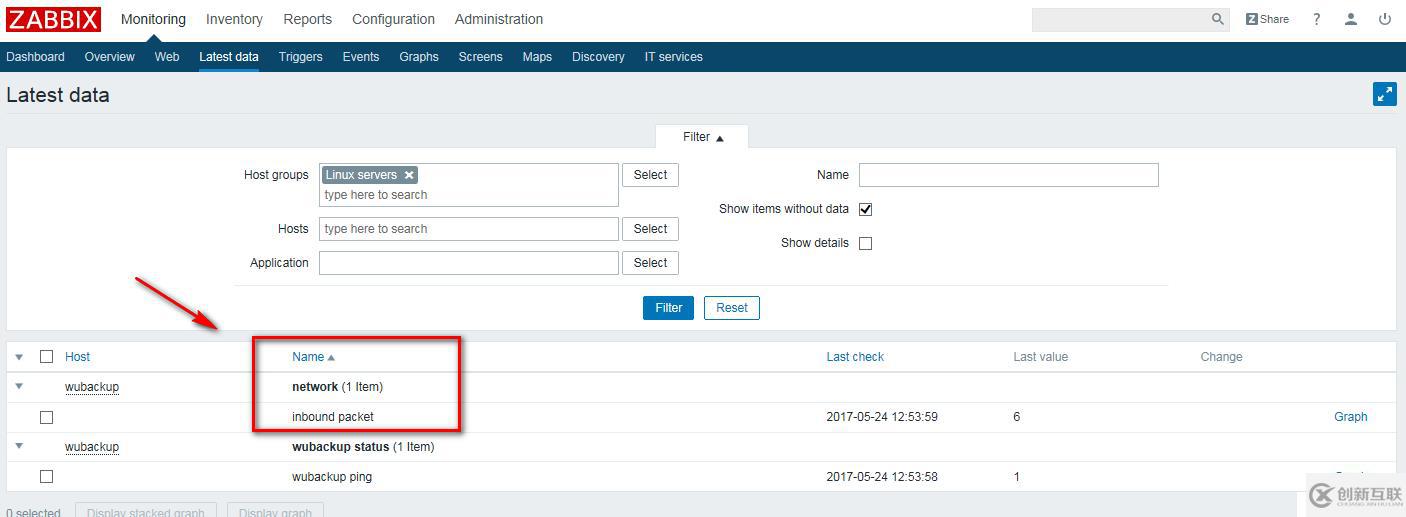Open wubackup host link in status row
1406x517 pixels.
point(92,447)
